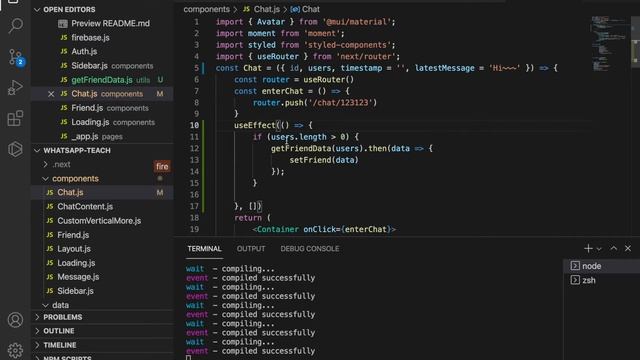Close the terminal panel
640x360 pixels.
[x=628, y=248]
